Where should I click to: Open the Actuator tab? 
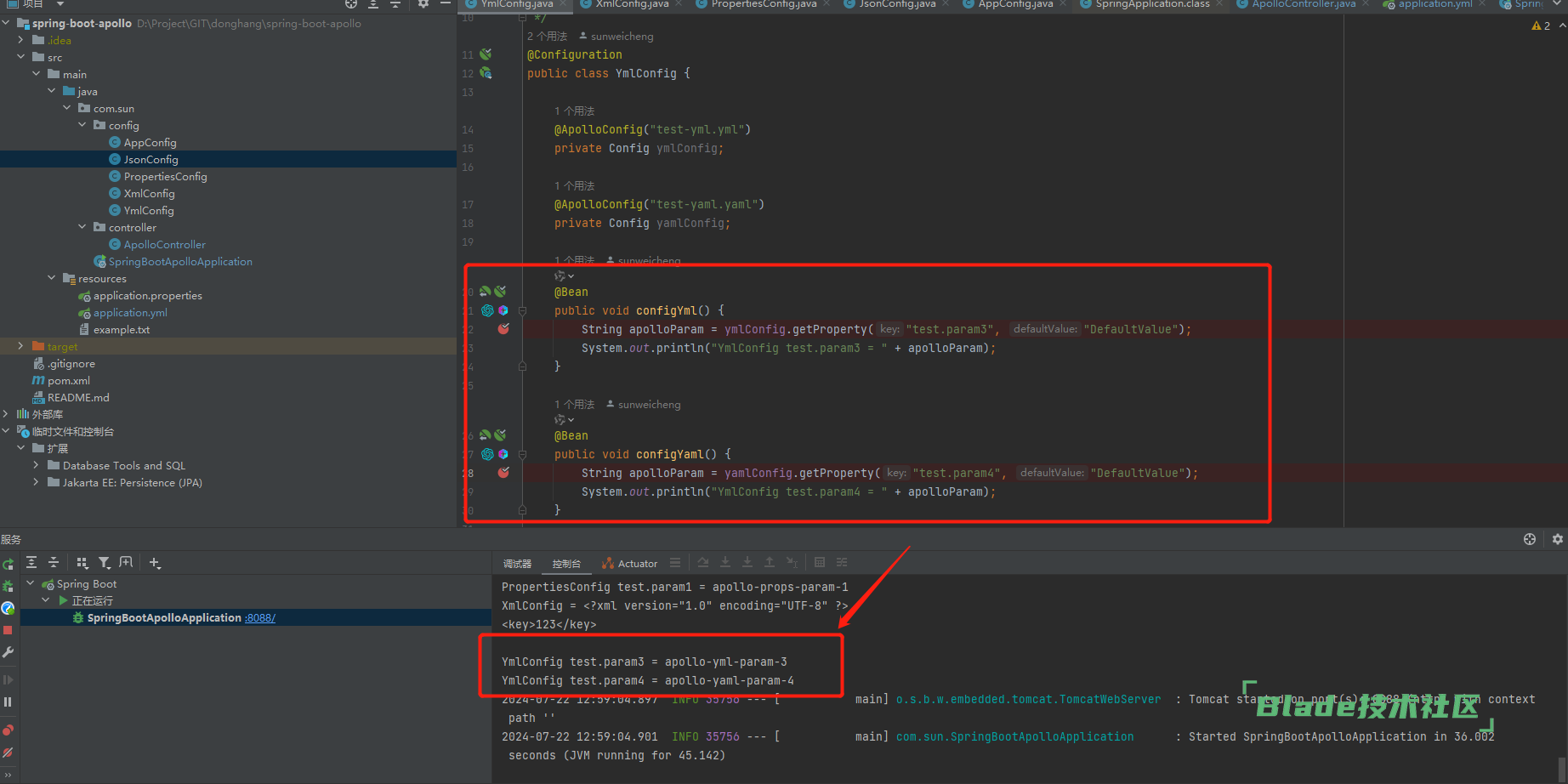pyautogui.click(x=629, y=563)
